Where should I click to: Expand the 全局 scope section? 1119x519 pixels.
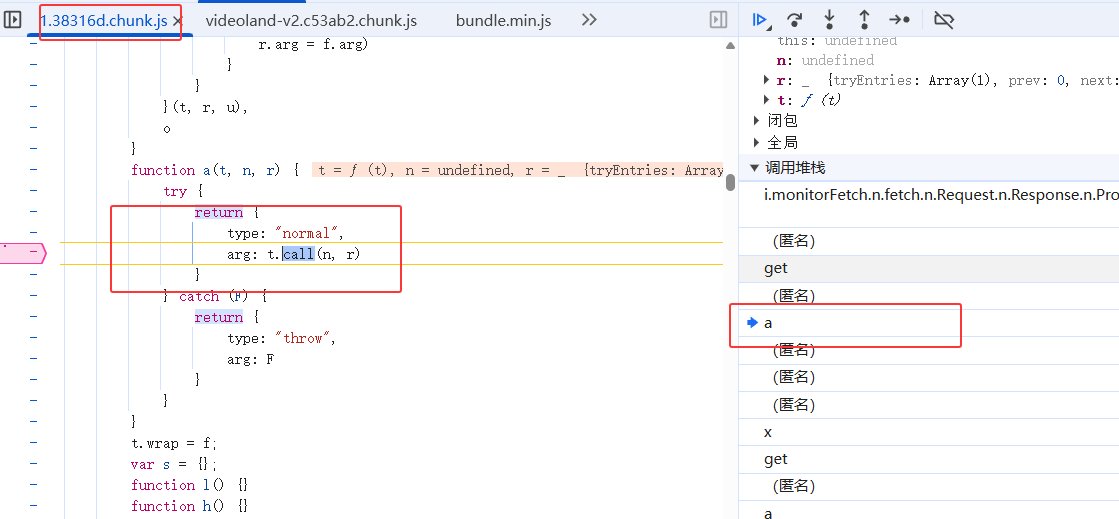tap(756, 142)
